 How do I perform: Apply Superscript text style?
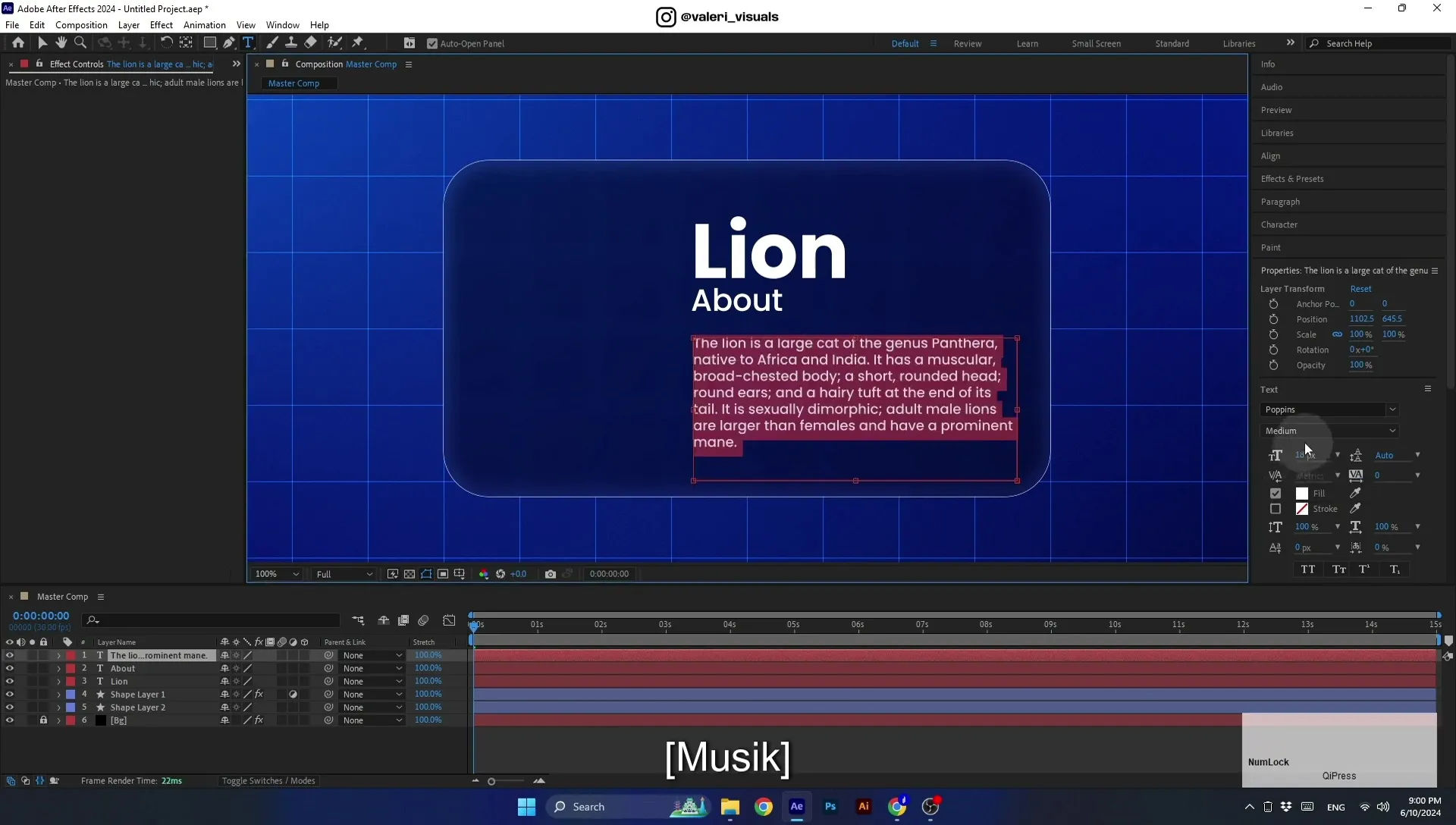(1364, 569)
